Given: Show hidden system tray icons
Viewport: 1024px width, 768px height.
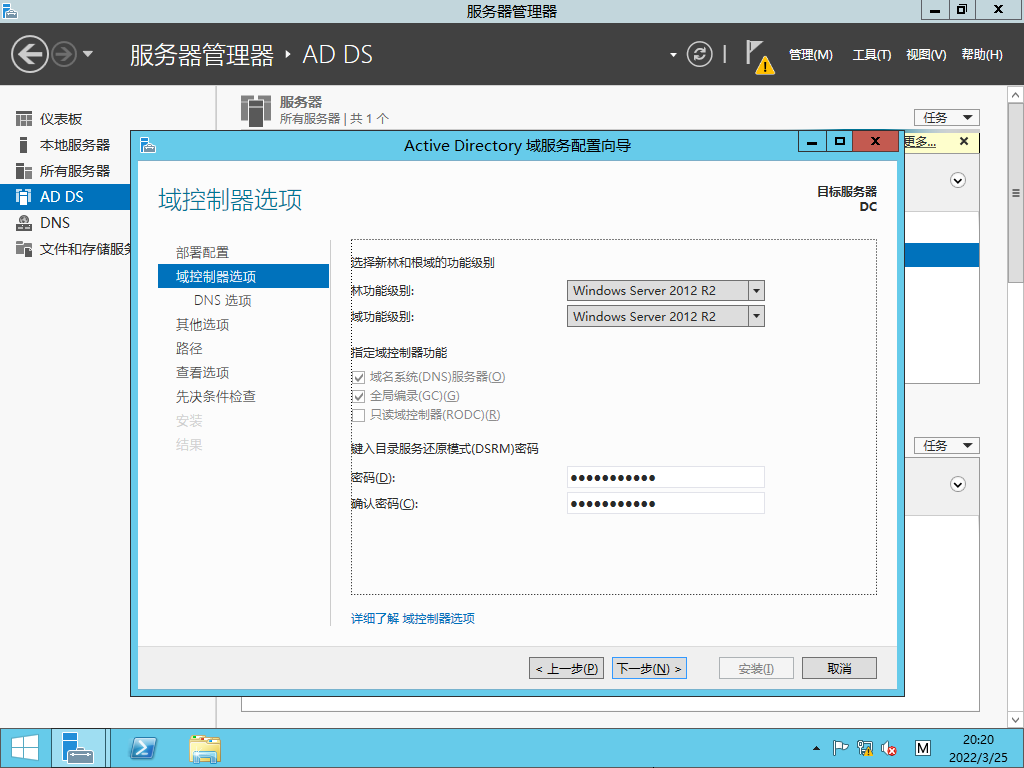Looking at the screenshot, I should pyautogui.click(x=816, y=748).
